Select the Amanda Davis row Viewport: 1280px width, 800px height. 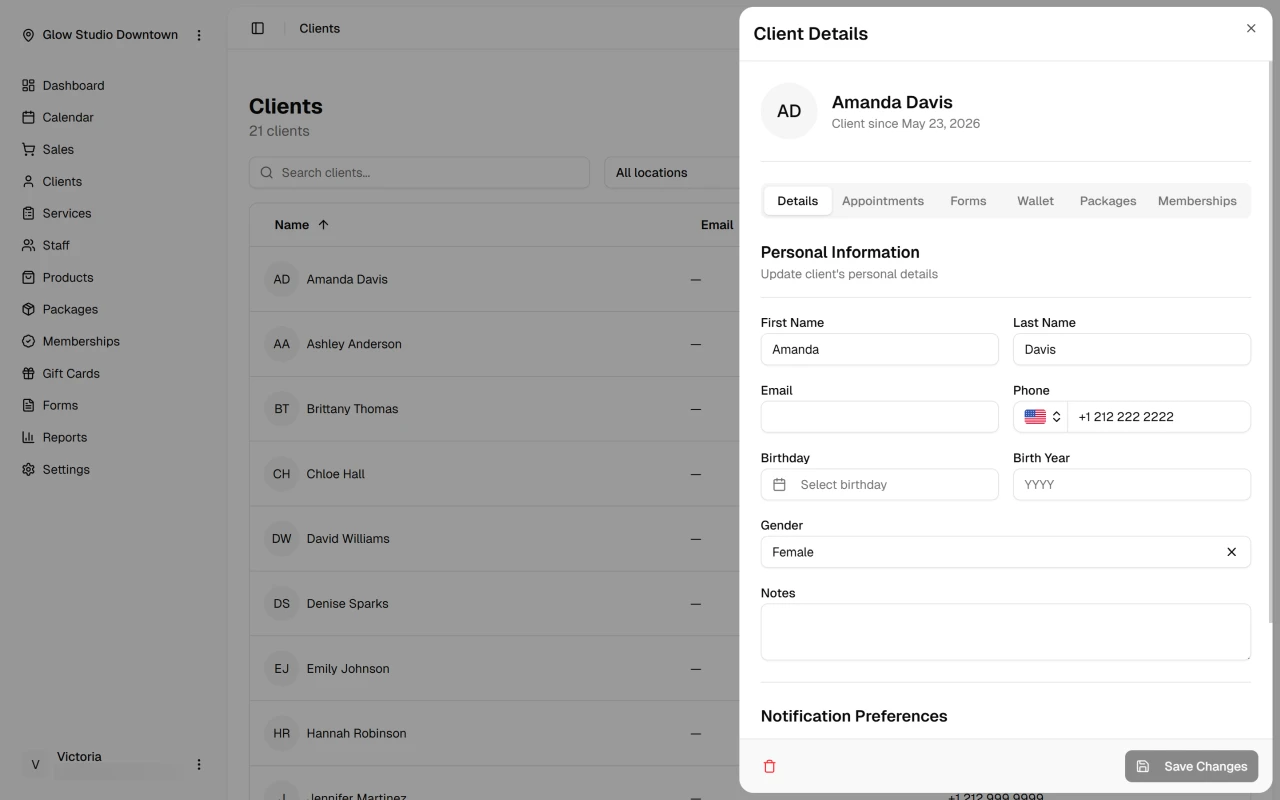pyautogui.click(x=494, y=279)
